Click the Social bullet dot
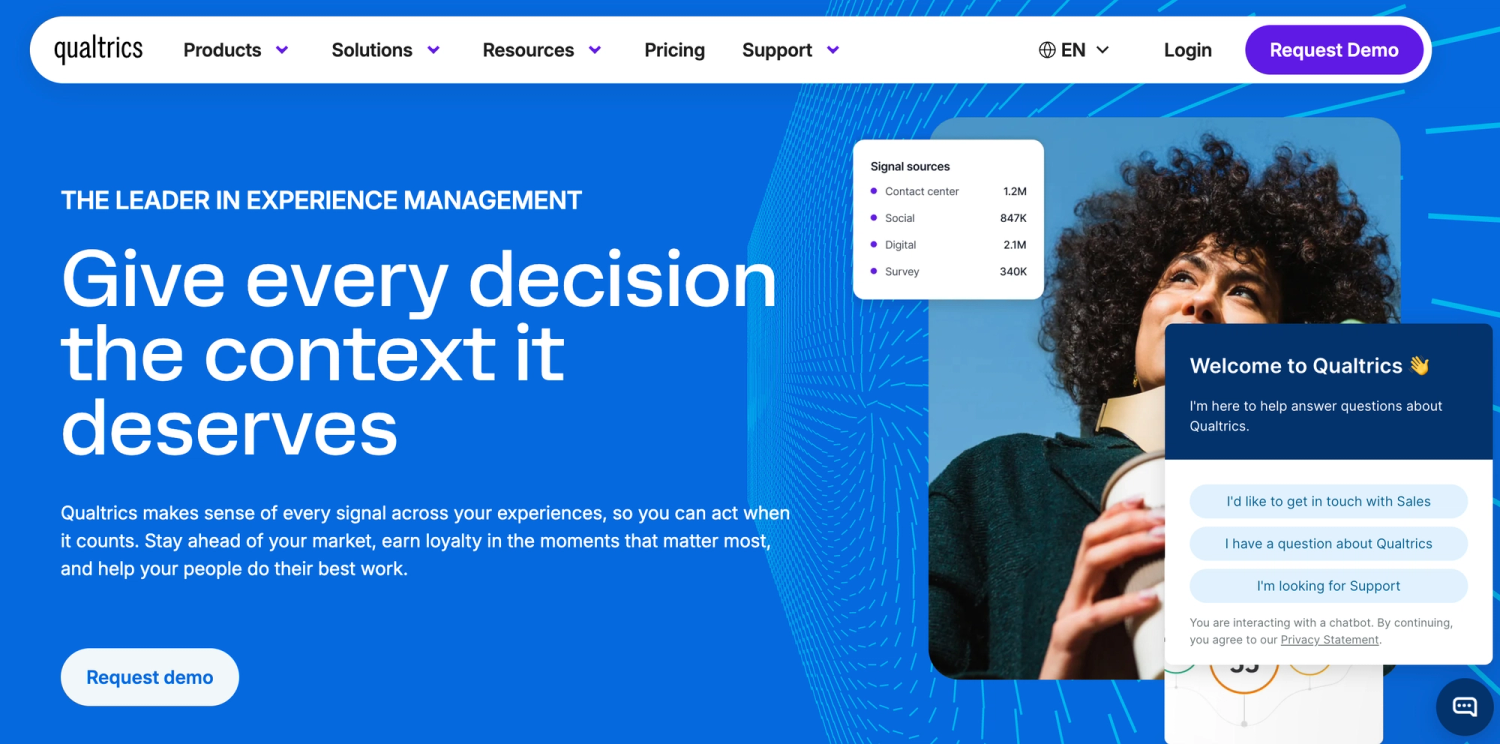The width and height of the screenshot is (1500, 744). point(873,218)
